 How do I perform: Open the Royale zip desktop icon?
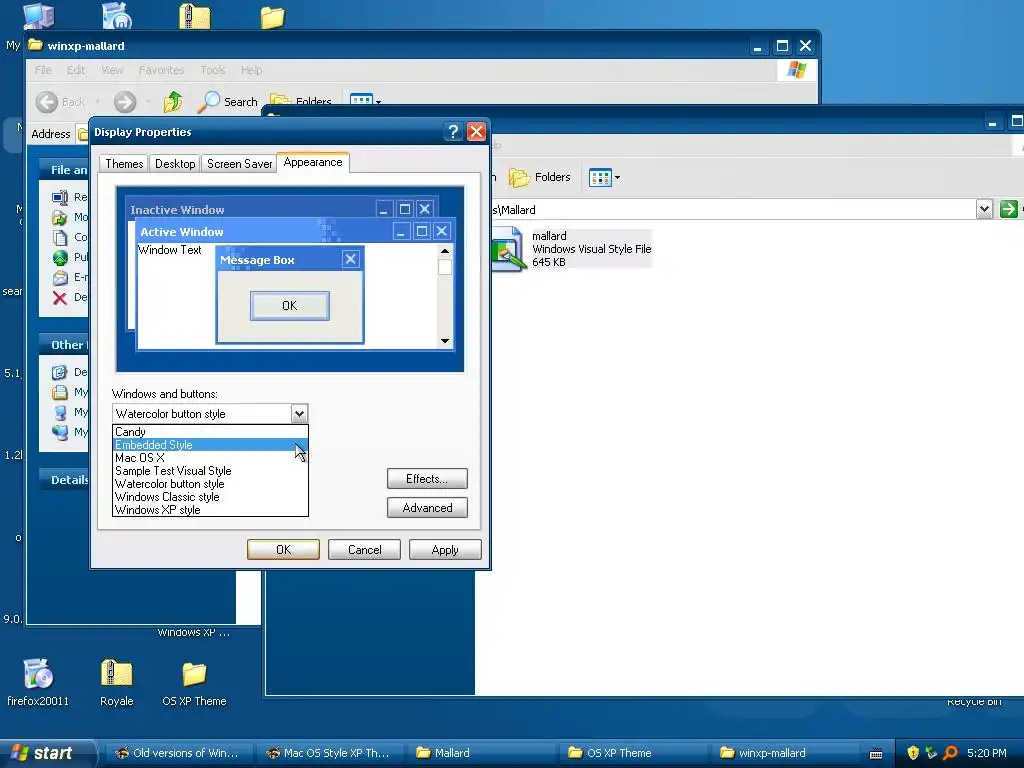pos(116,674)
